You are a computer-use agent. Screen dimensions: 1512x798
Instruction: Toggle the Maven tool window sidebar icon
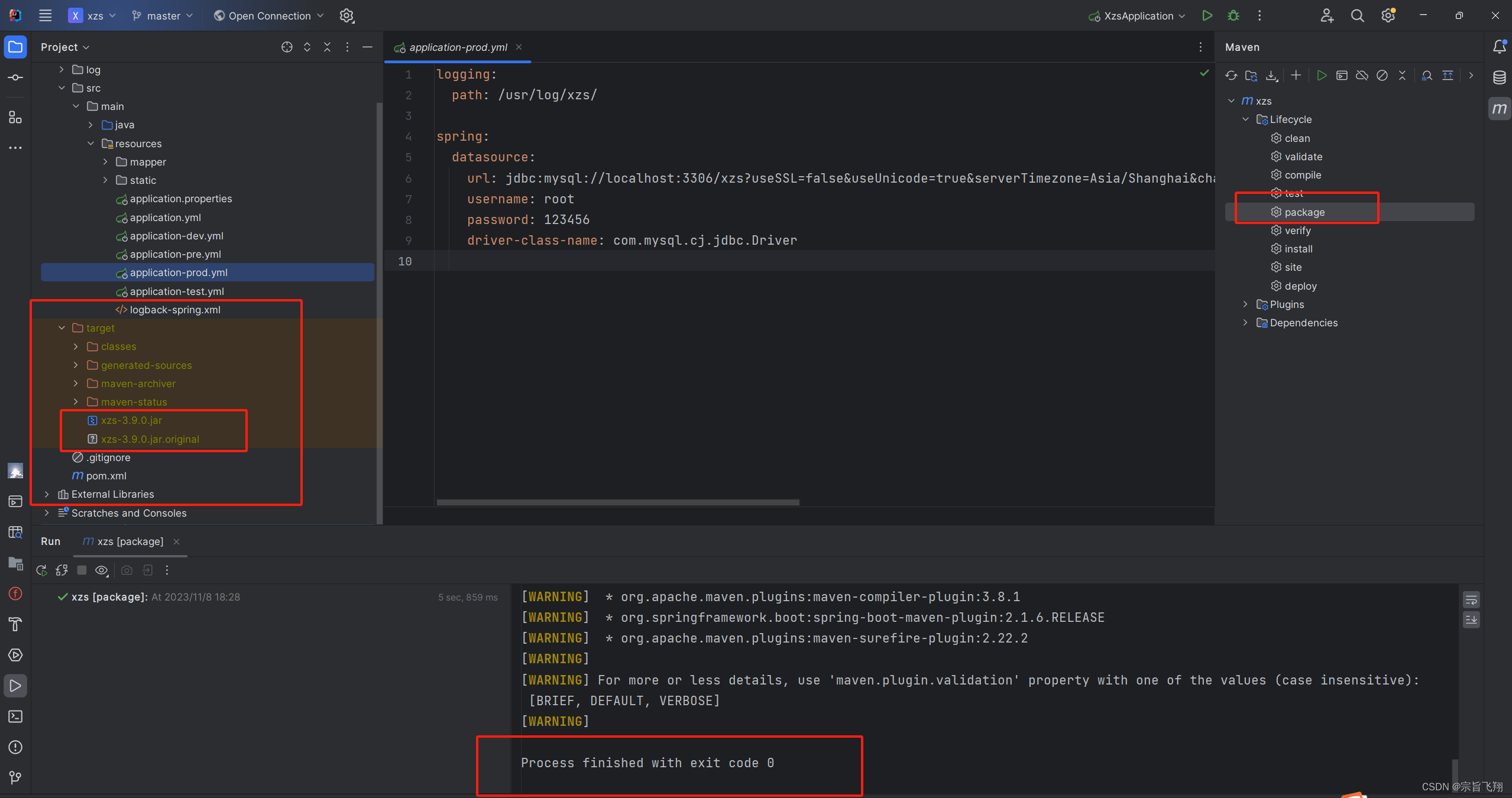click(1499, 109)
